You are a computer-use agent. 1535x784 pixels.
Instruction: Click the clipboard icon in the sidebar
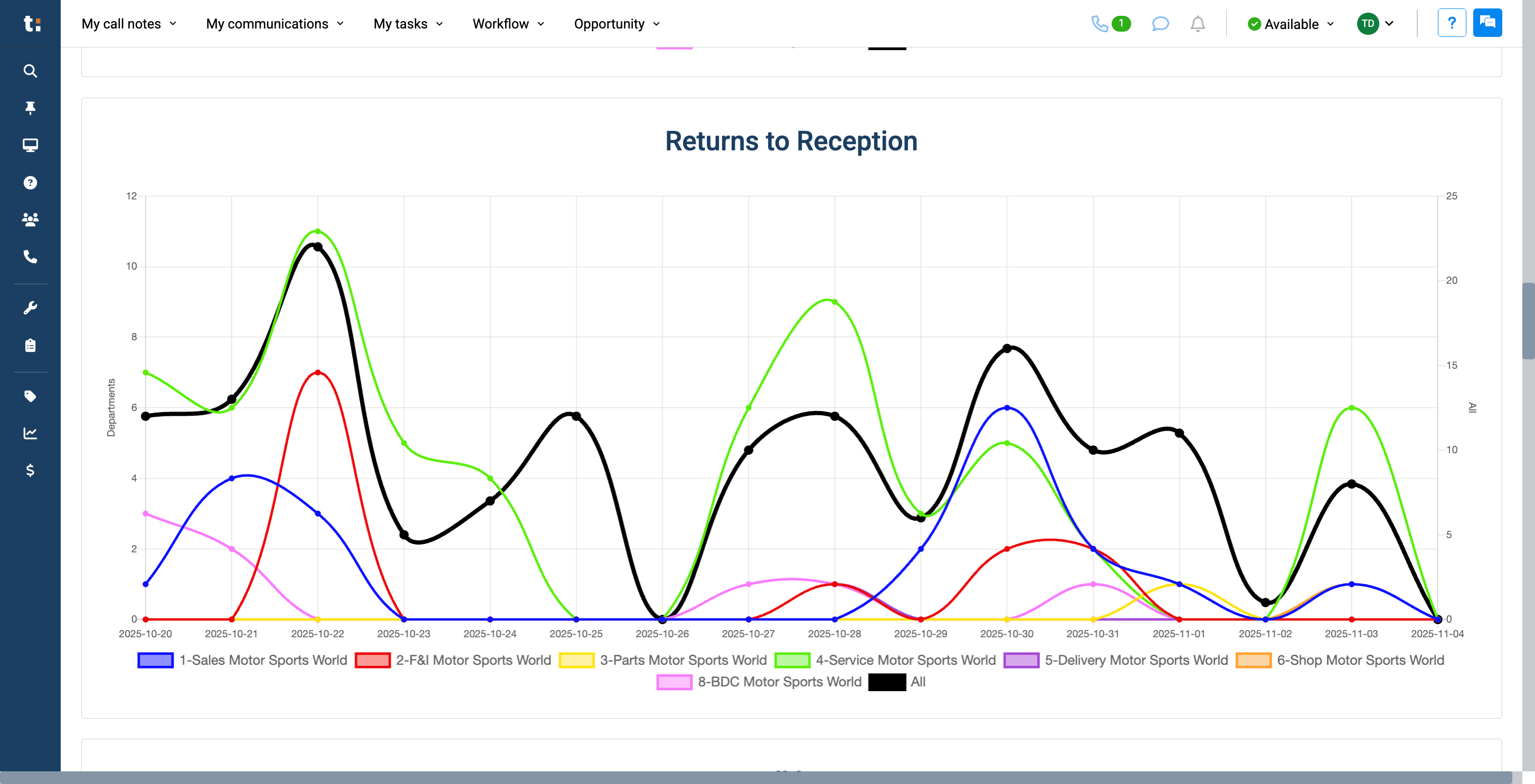[x=31, y=345]
